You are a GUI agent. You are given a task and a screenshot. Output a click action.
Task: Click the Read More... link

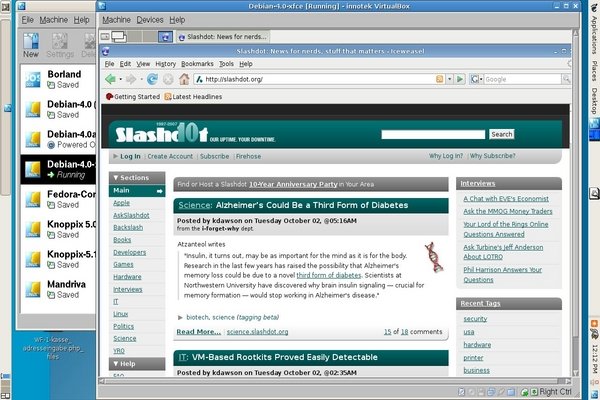(198, 331)
